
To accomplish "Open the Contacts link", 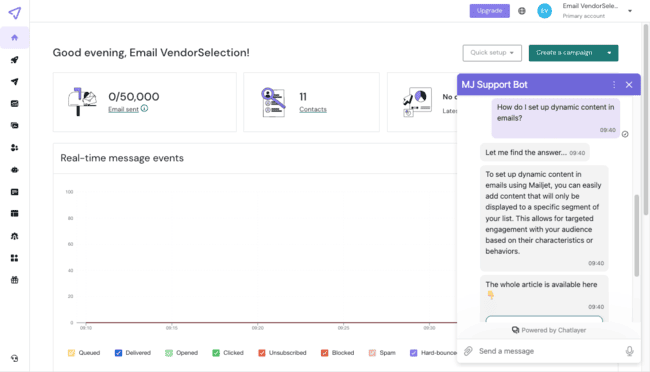I will 313,109.
